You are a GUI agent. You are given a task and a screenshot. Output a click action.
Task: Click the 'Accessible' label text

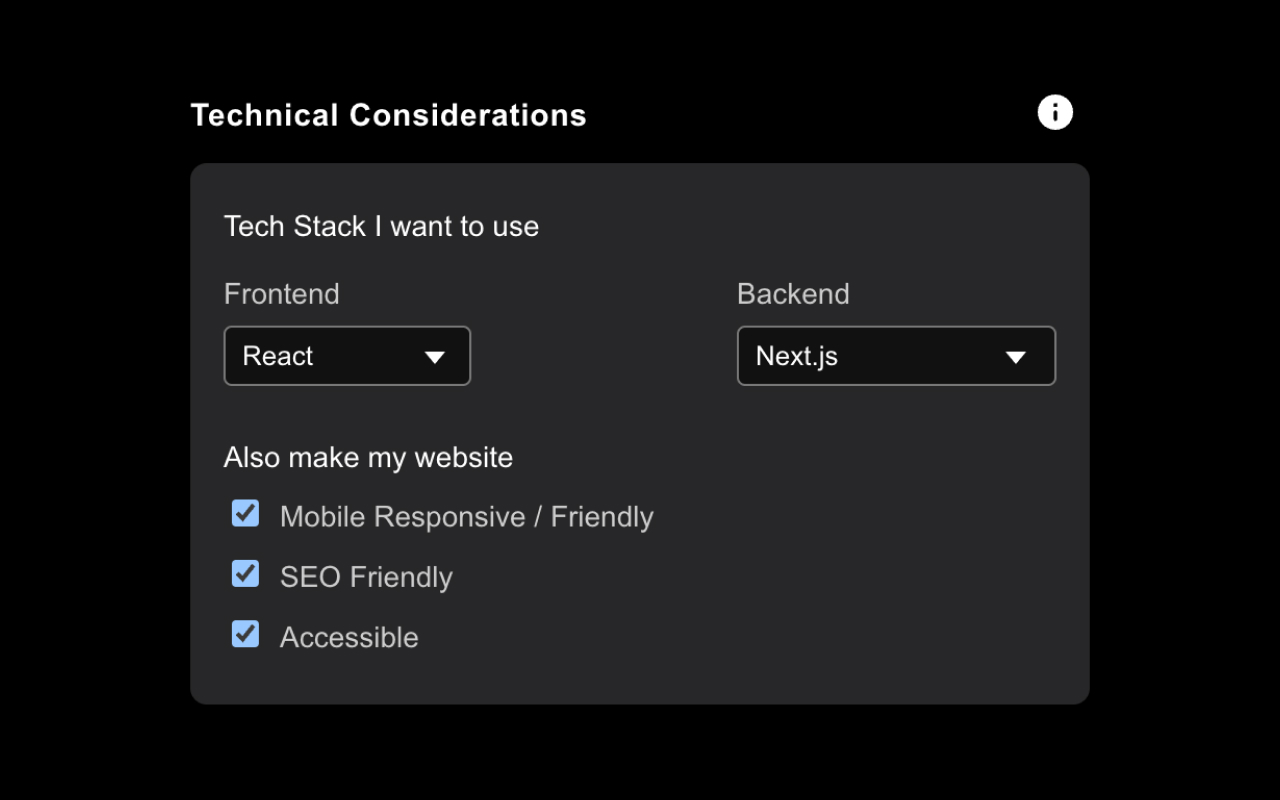349,637
